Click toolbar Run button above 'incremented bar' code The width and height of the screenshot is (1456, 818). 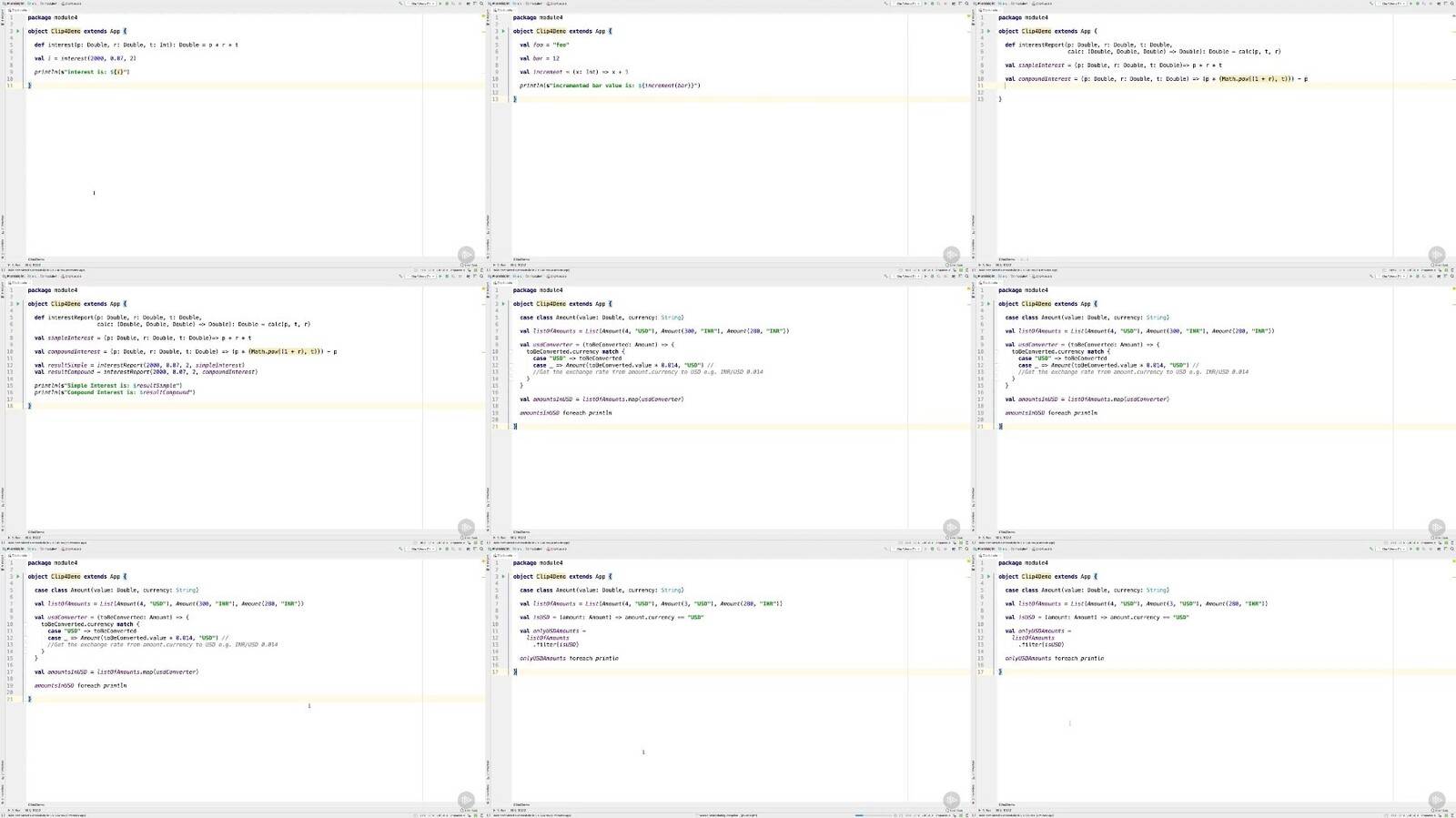pos(925,4)
